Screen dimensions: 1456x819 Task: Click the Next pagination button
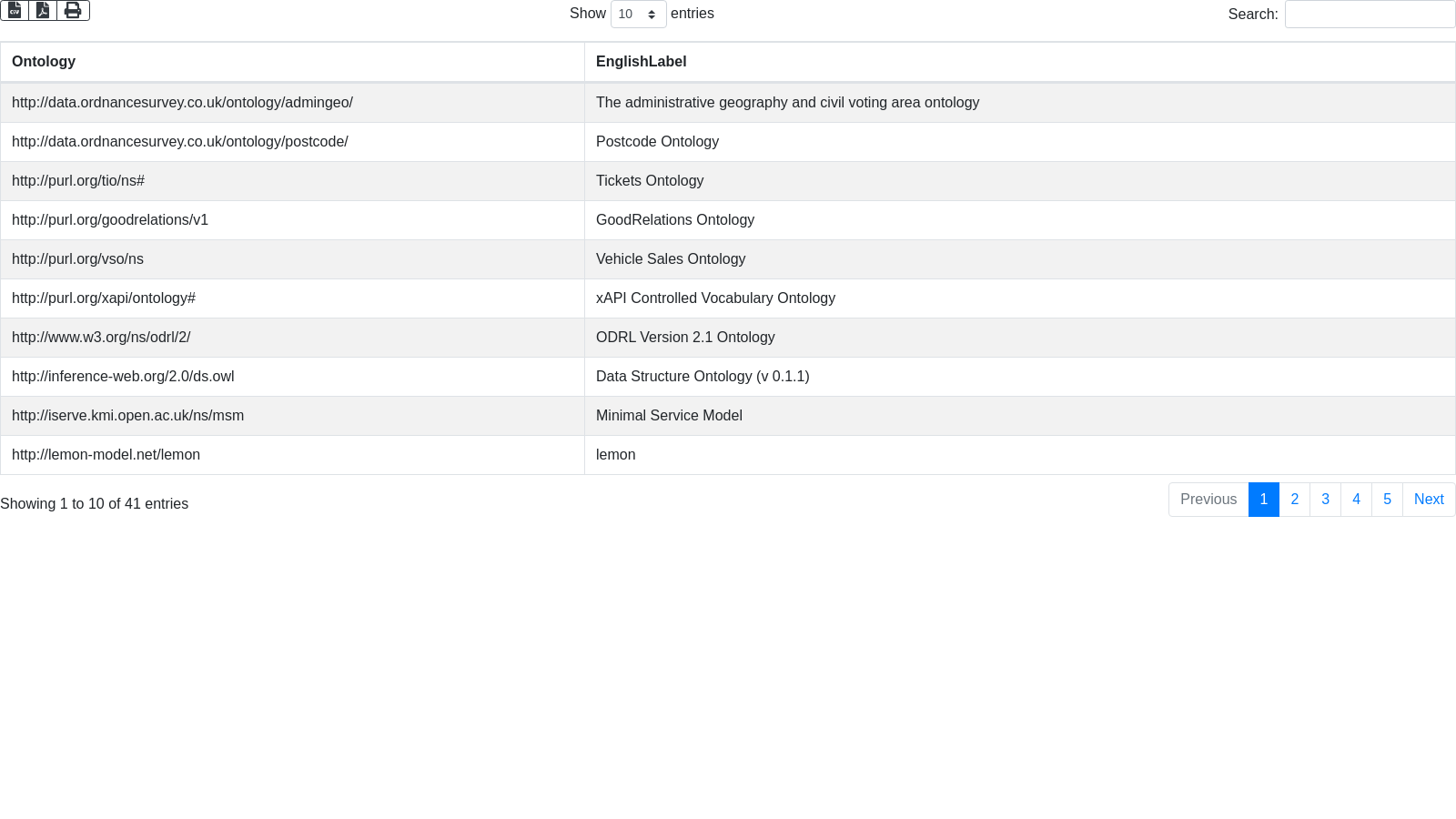(1429, 500)
